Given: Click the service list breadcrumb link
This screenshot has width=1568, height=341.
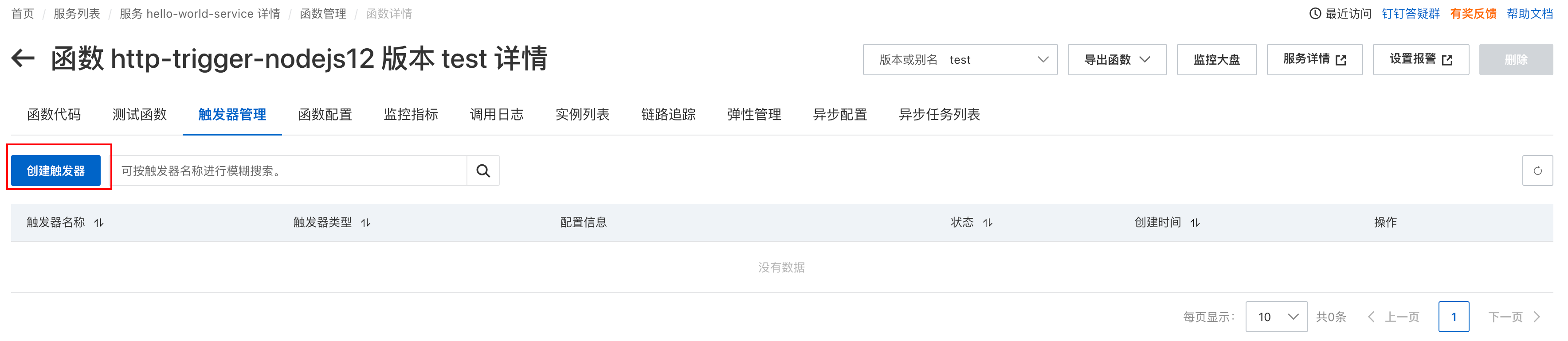Looking at the screenshot, I should click(x=77, y=13).
